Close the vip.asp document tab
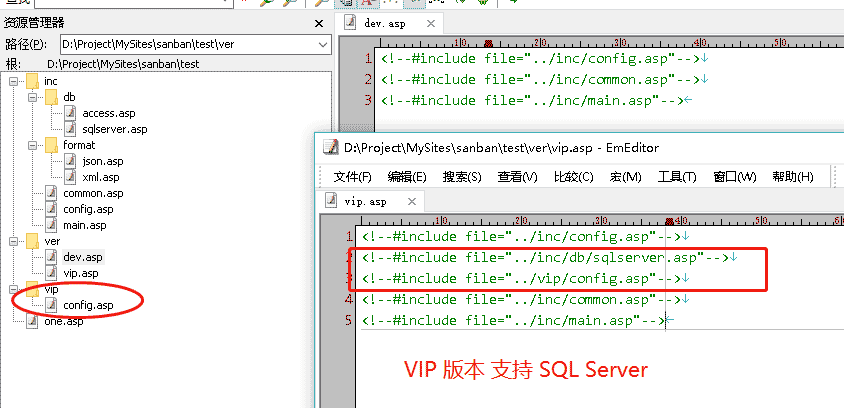 click(x=411, y=201)
